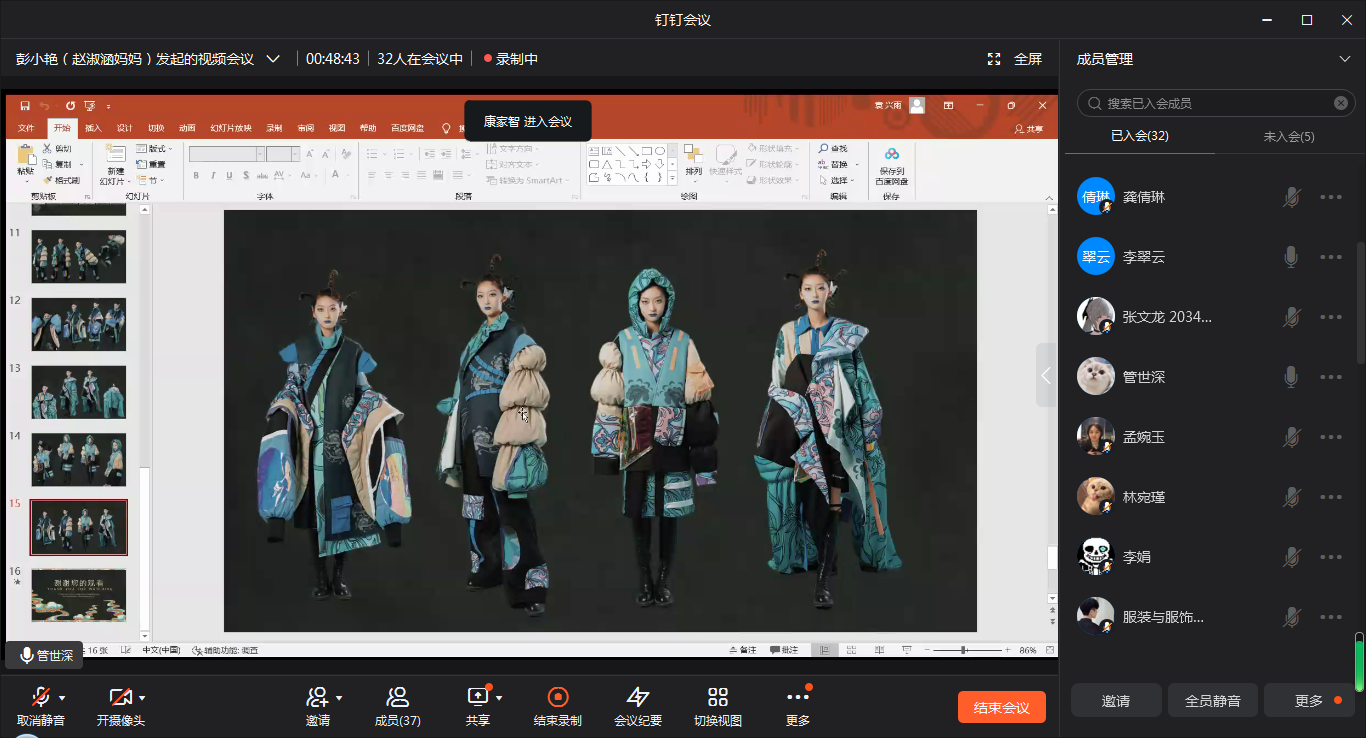1366x738 pixels.
Task: Click the red 结束会议 button
Action: click(x=1001, y=707)
